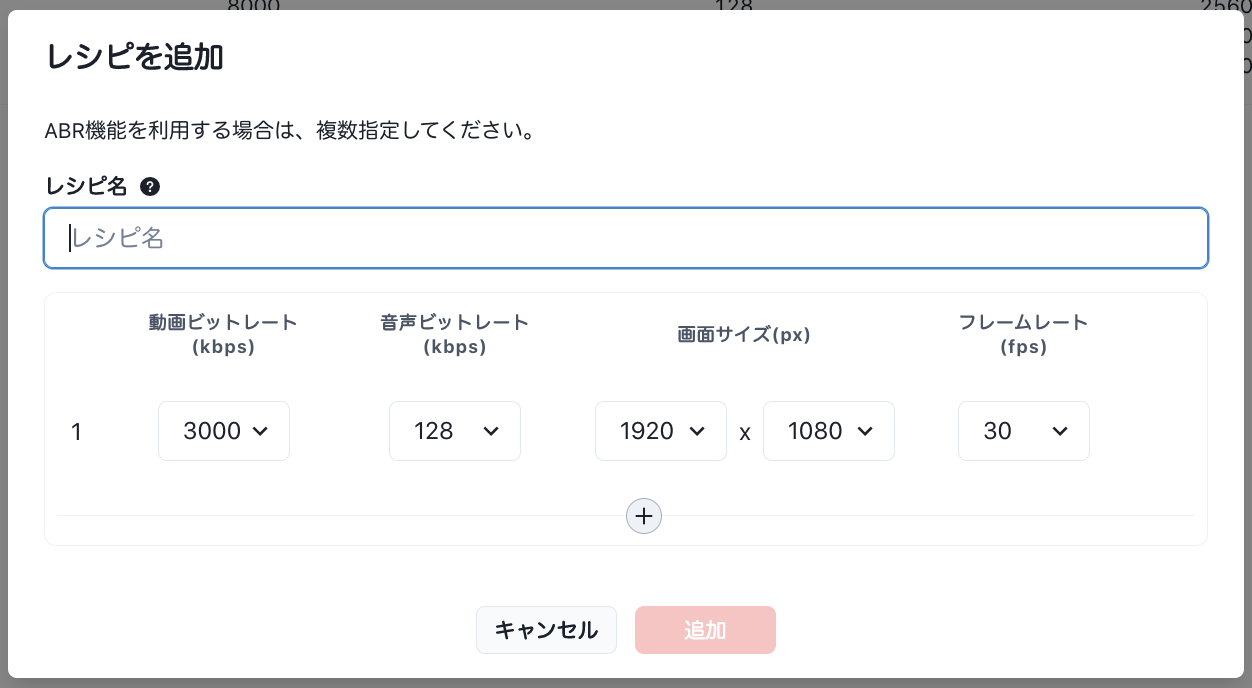Expand the height dropdown showing 1080
The image size is (1252, 688).
[829, 431]
